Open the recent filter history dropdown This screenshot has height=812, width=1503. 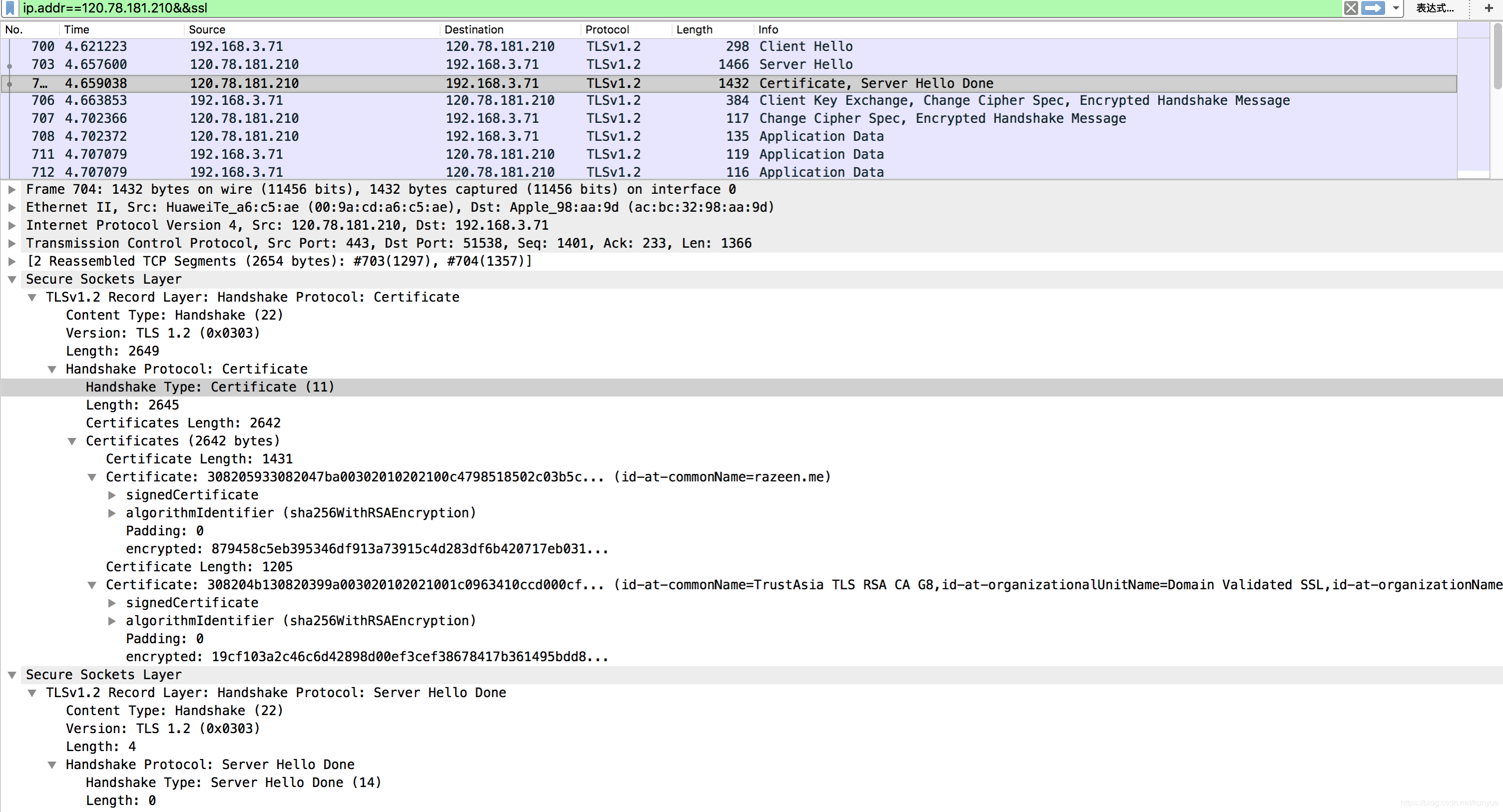tap(1396, 8)
